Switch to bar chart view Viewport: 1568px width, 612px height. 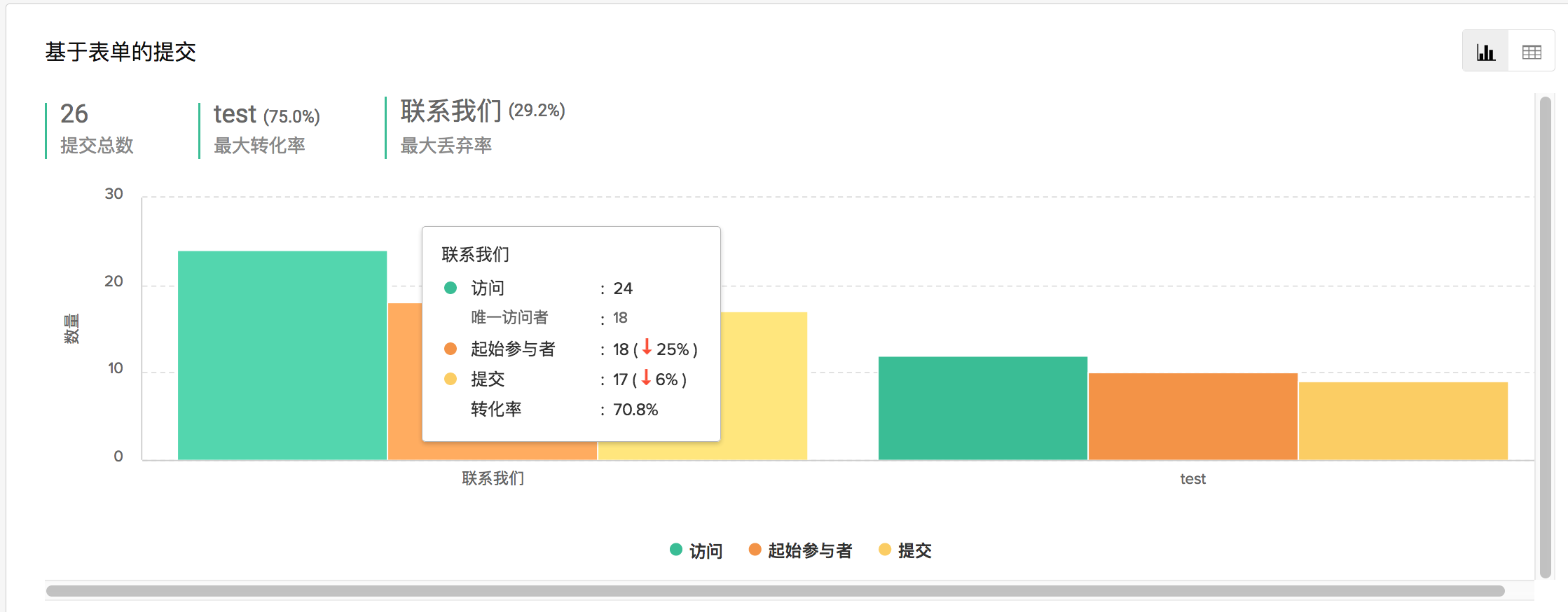tap(1485, 52)
